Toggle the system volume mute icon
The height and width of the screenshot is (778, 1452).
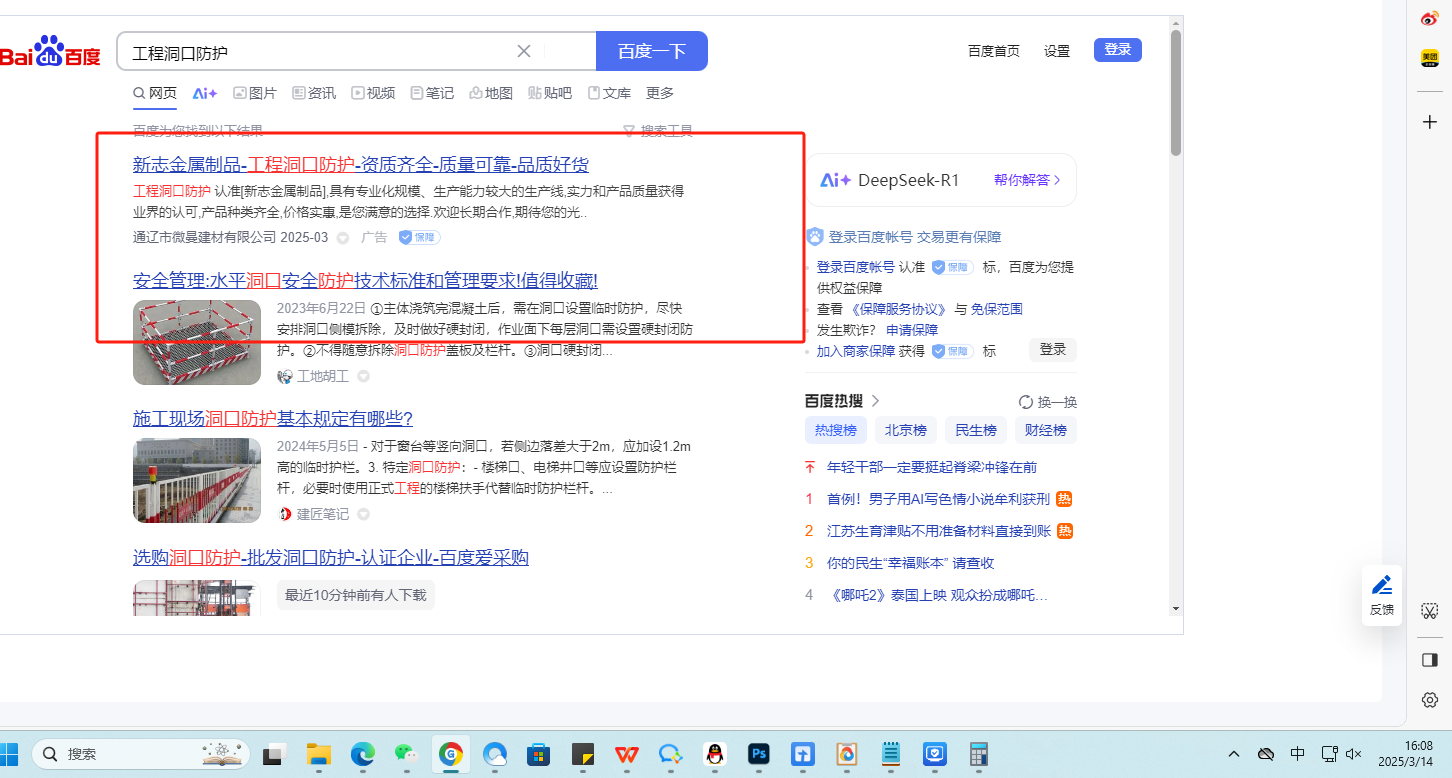coord(1354,754)
